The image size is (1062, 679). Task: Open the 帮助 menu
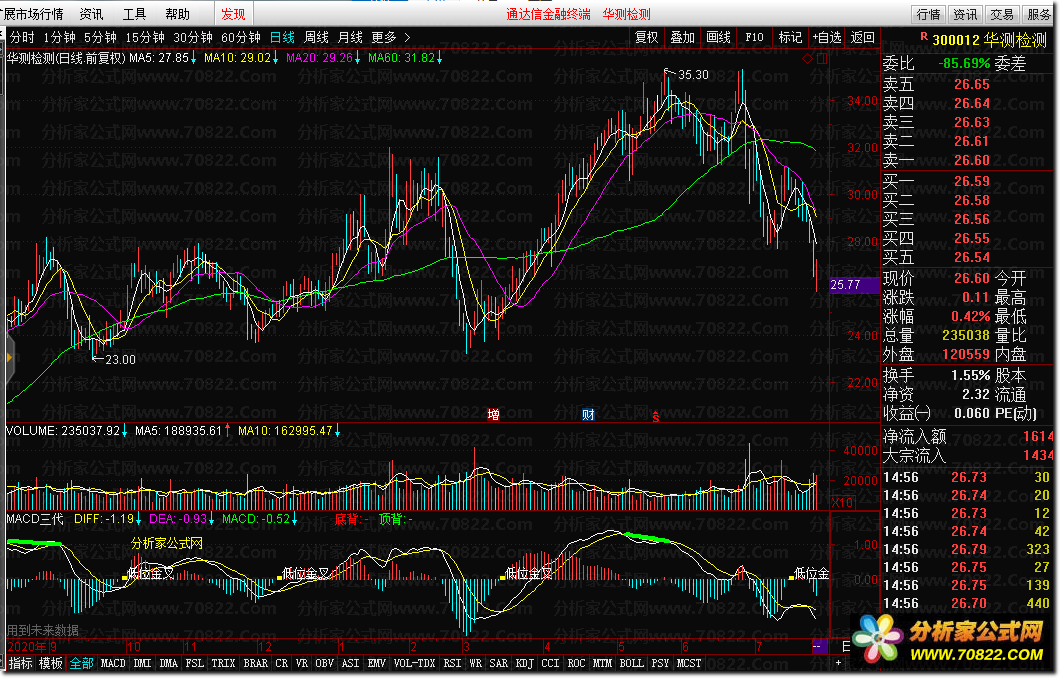177,14
